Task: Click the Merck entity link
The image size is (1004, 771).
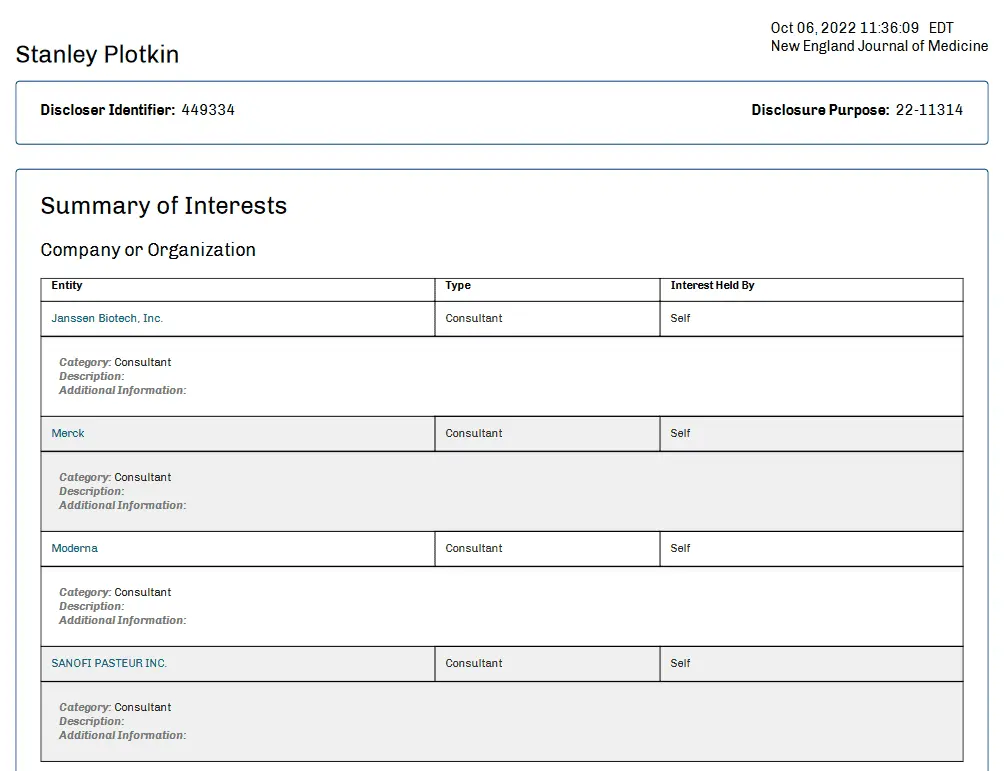Action: pos(68,433)
